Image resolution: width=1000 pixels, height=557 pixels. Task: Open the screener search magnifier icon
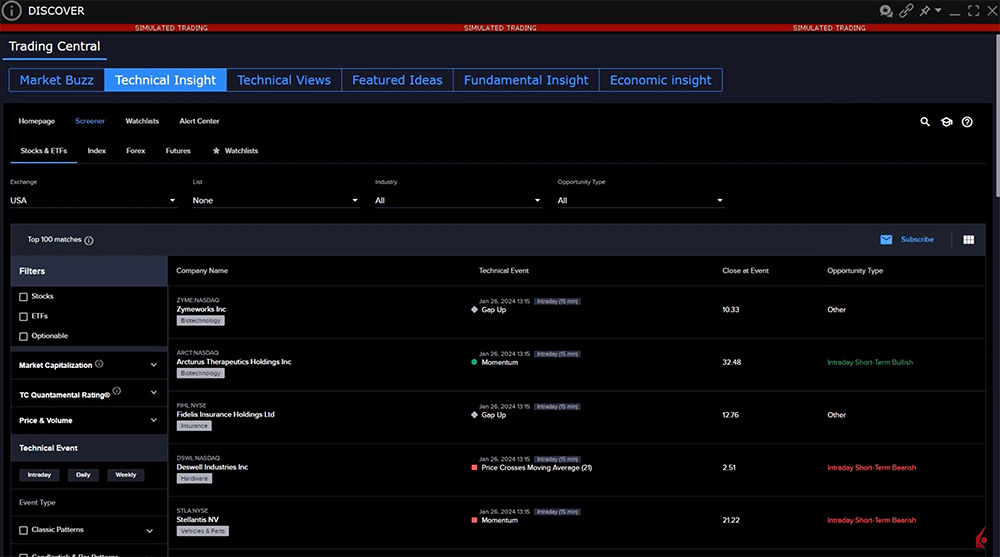925,122
